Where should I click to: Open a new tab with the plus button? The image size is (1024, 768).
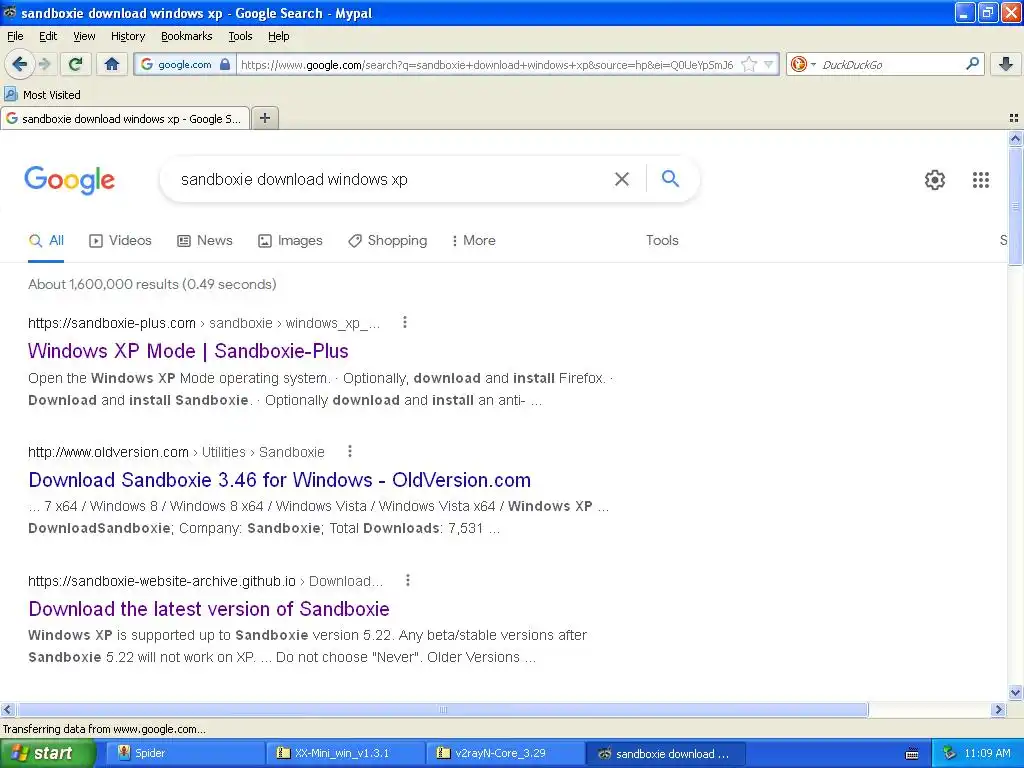[264, 118]
